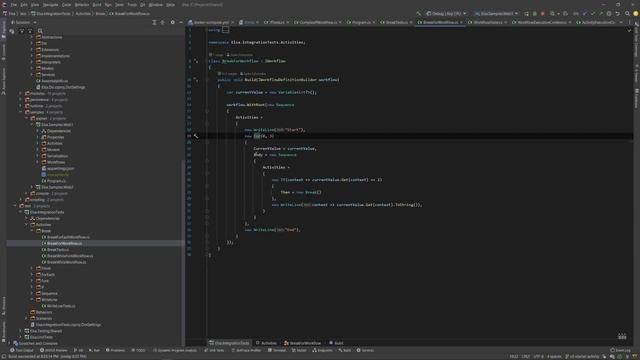Select BreakForEachWorkflow.cs in the tree

click(68, 237)
